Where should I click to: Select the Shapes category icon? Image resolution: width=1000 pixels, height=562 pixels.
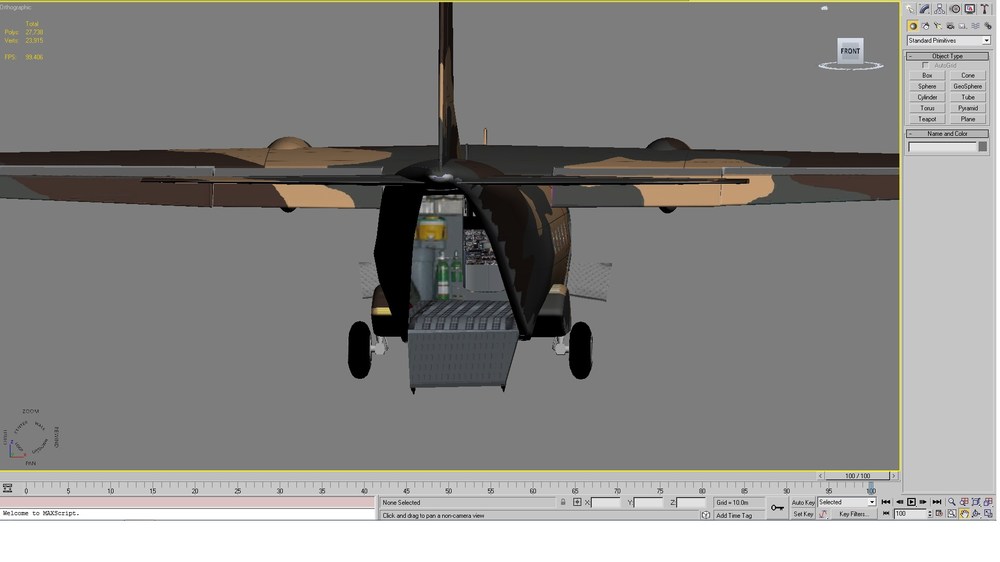tap(925, 26)
